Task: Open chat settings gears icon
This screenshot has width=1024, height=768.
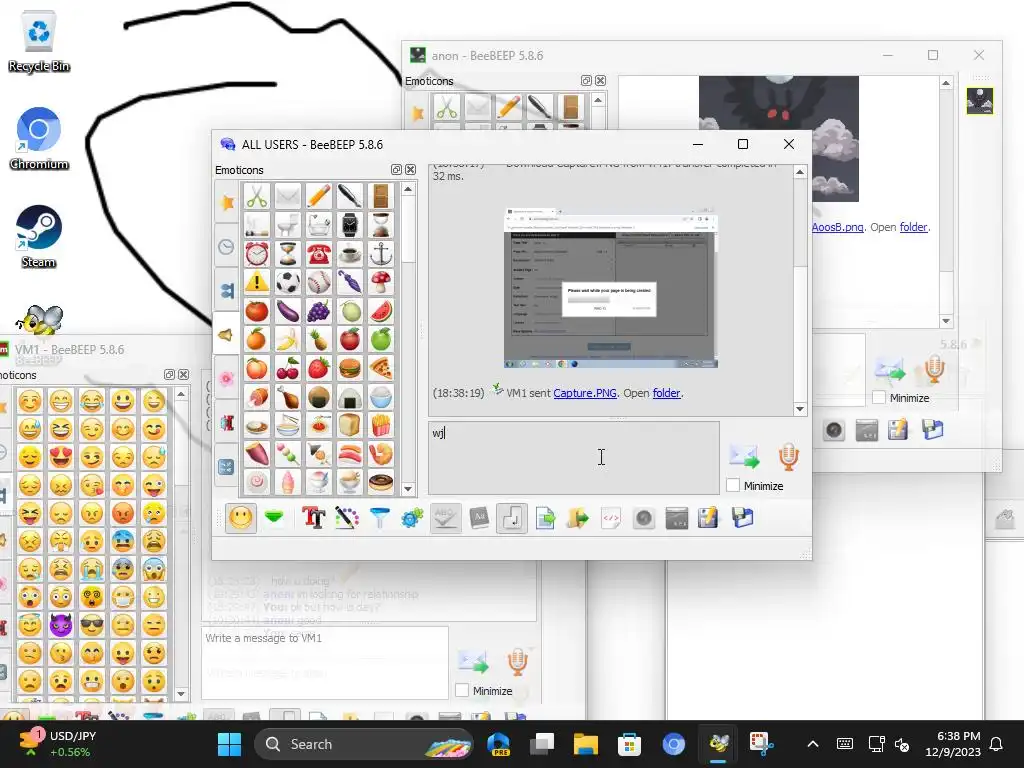Action: coord(412,519)
